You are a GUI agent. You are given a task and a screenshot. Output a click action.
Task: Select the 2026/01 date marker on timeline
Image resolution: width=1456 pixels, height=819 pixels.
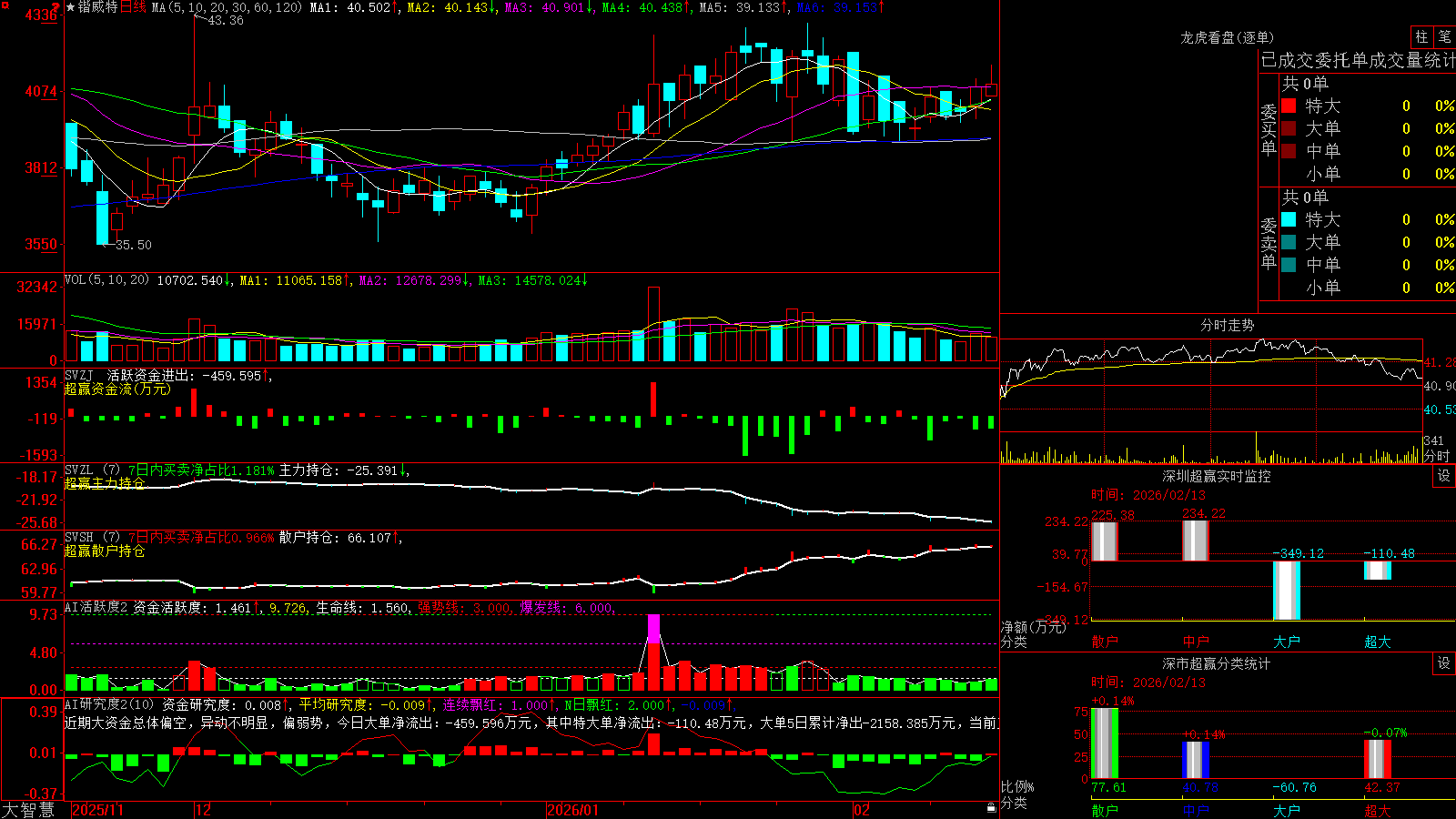coord(573,810)
